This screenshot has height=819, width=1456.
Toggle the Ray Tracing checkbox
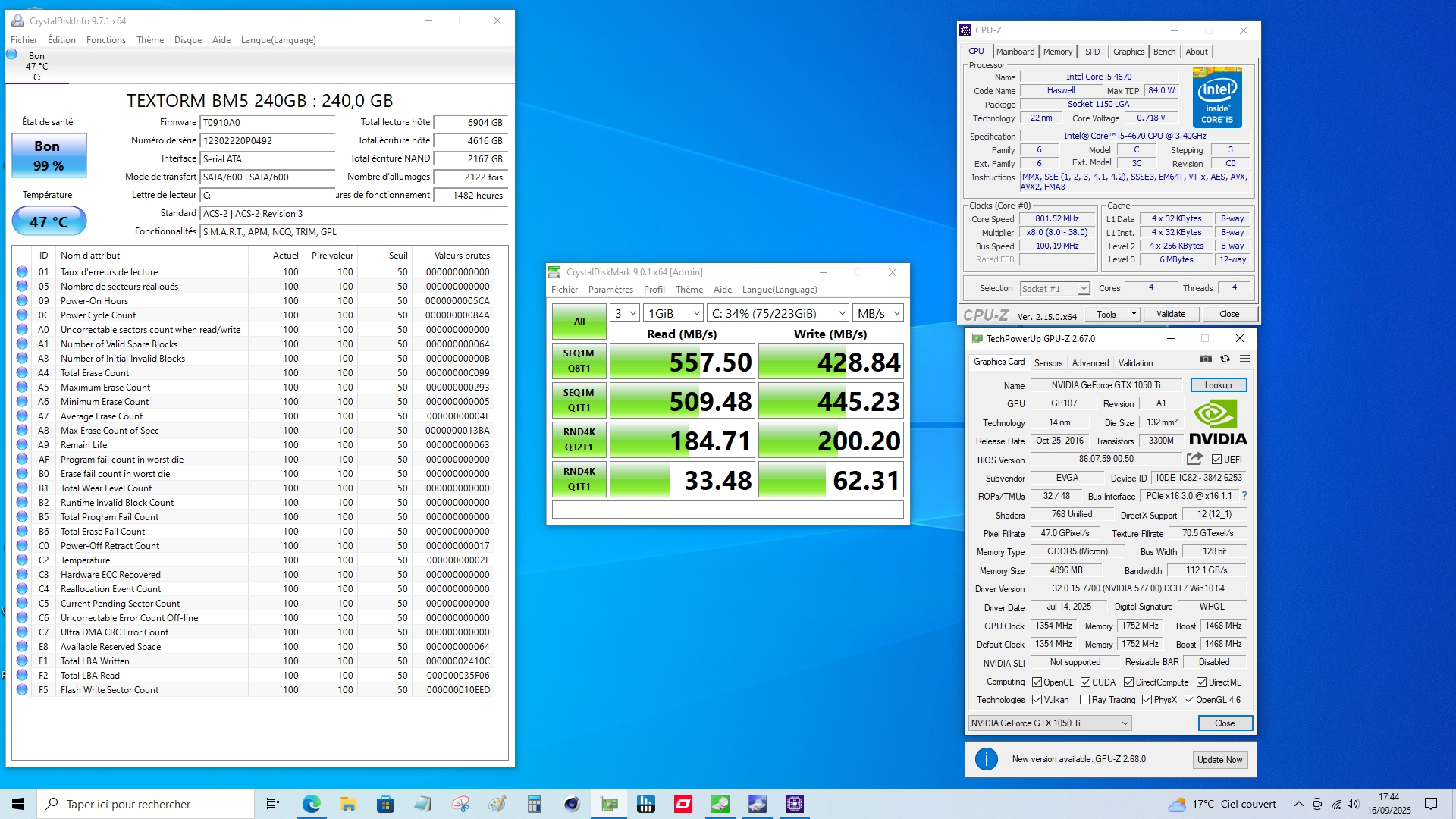point(1084,700)
